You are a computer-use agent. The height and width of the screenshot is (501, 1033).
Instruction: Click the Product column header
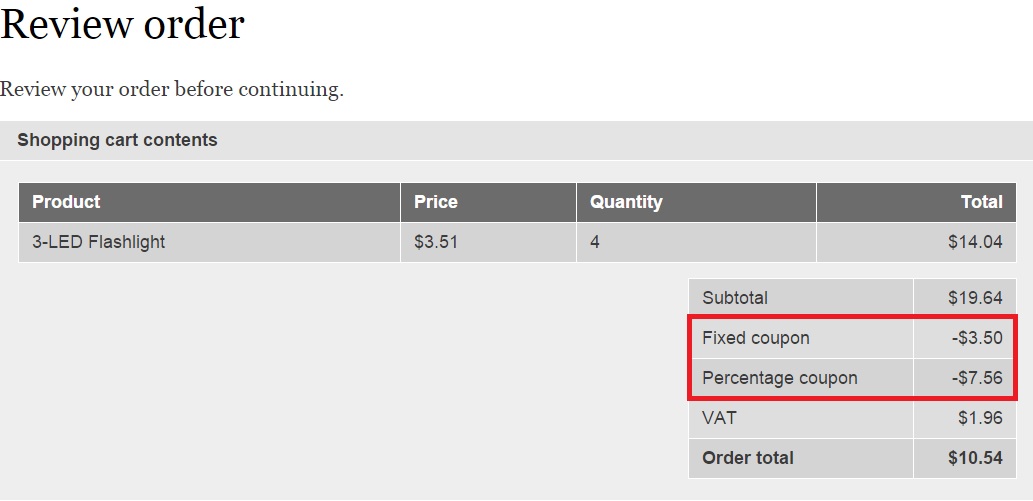coord(66,202)
